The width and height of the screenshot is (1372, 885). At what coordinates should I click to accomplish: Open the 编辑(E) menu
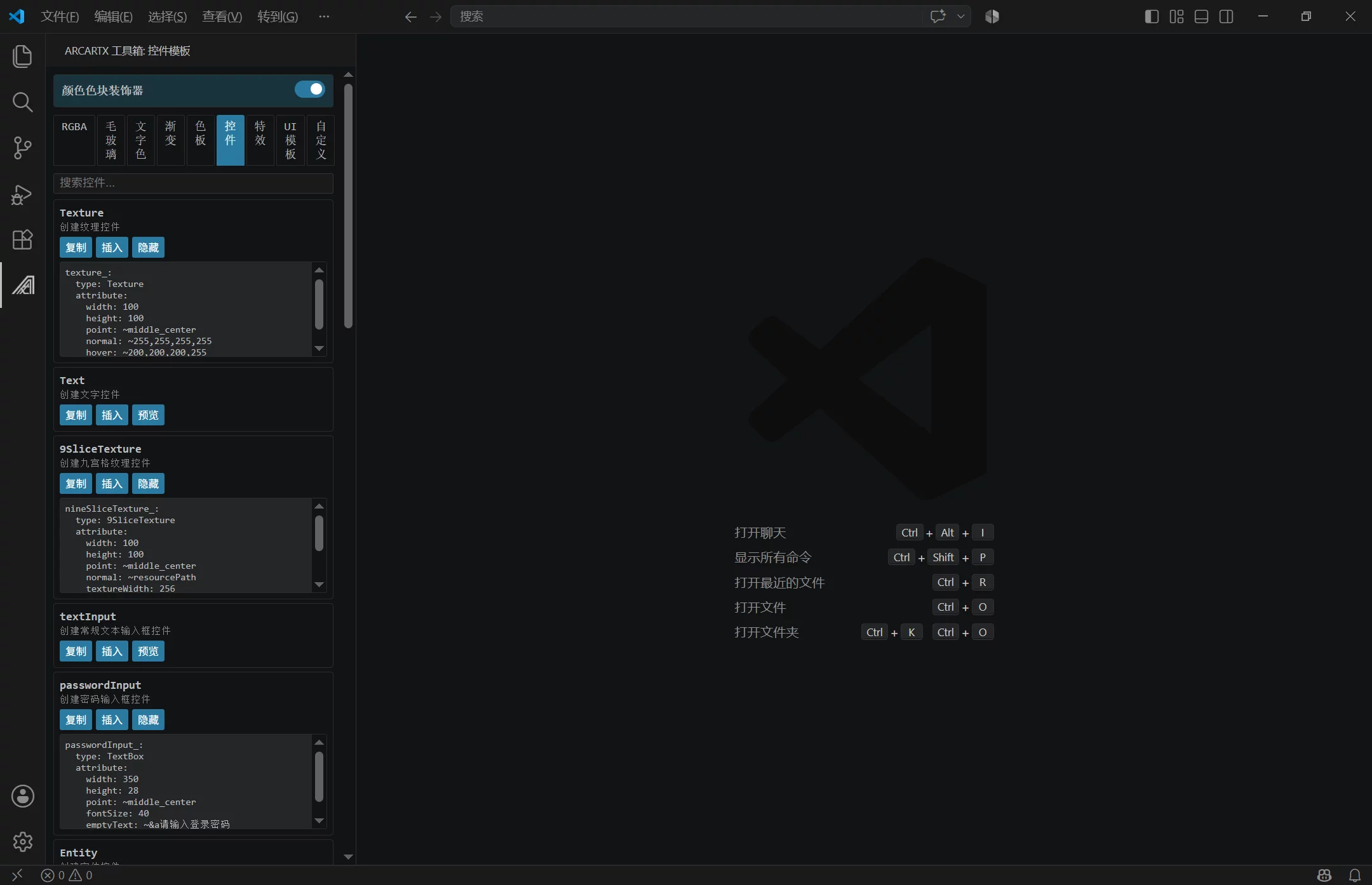(113, 17)
